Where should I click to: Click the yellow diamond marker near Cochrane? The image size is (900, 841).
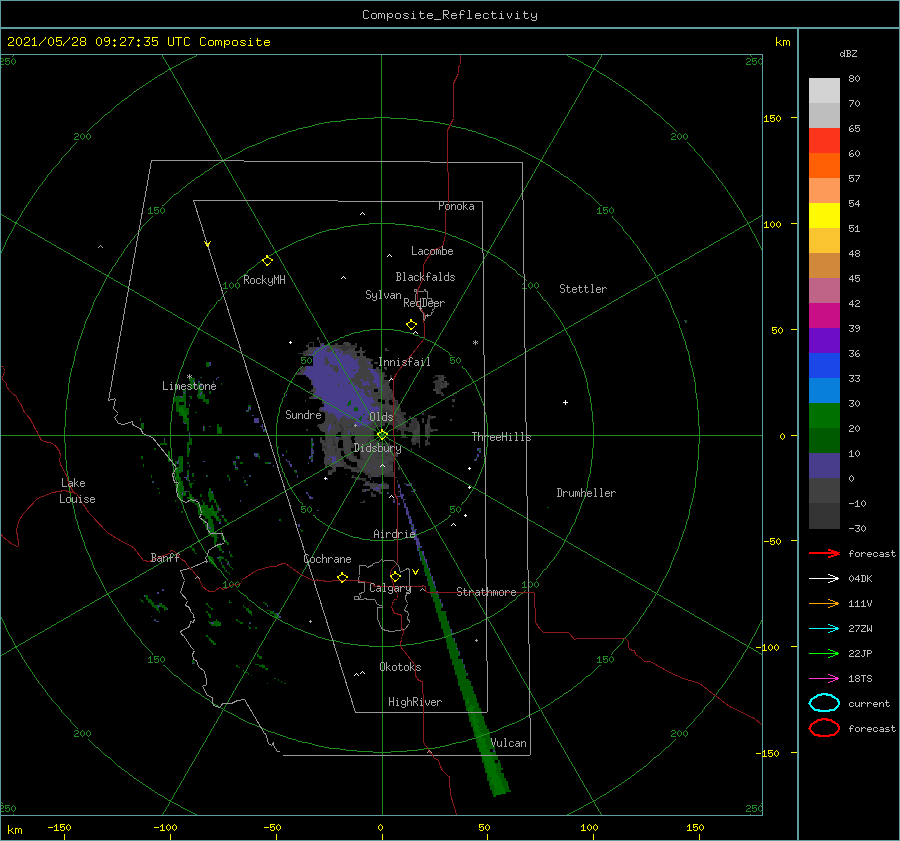click(x=342, y=577)
